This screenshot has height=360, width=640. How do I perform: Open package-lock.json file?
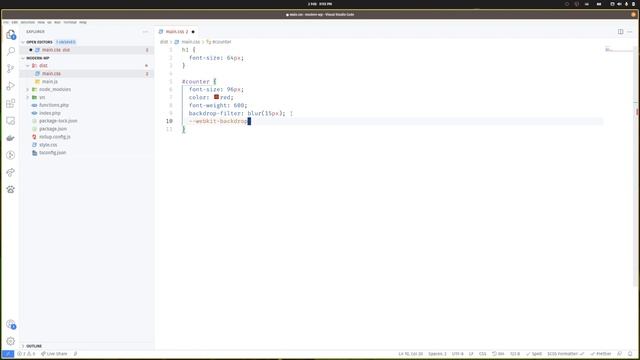click(87, 121)
